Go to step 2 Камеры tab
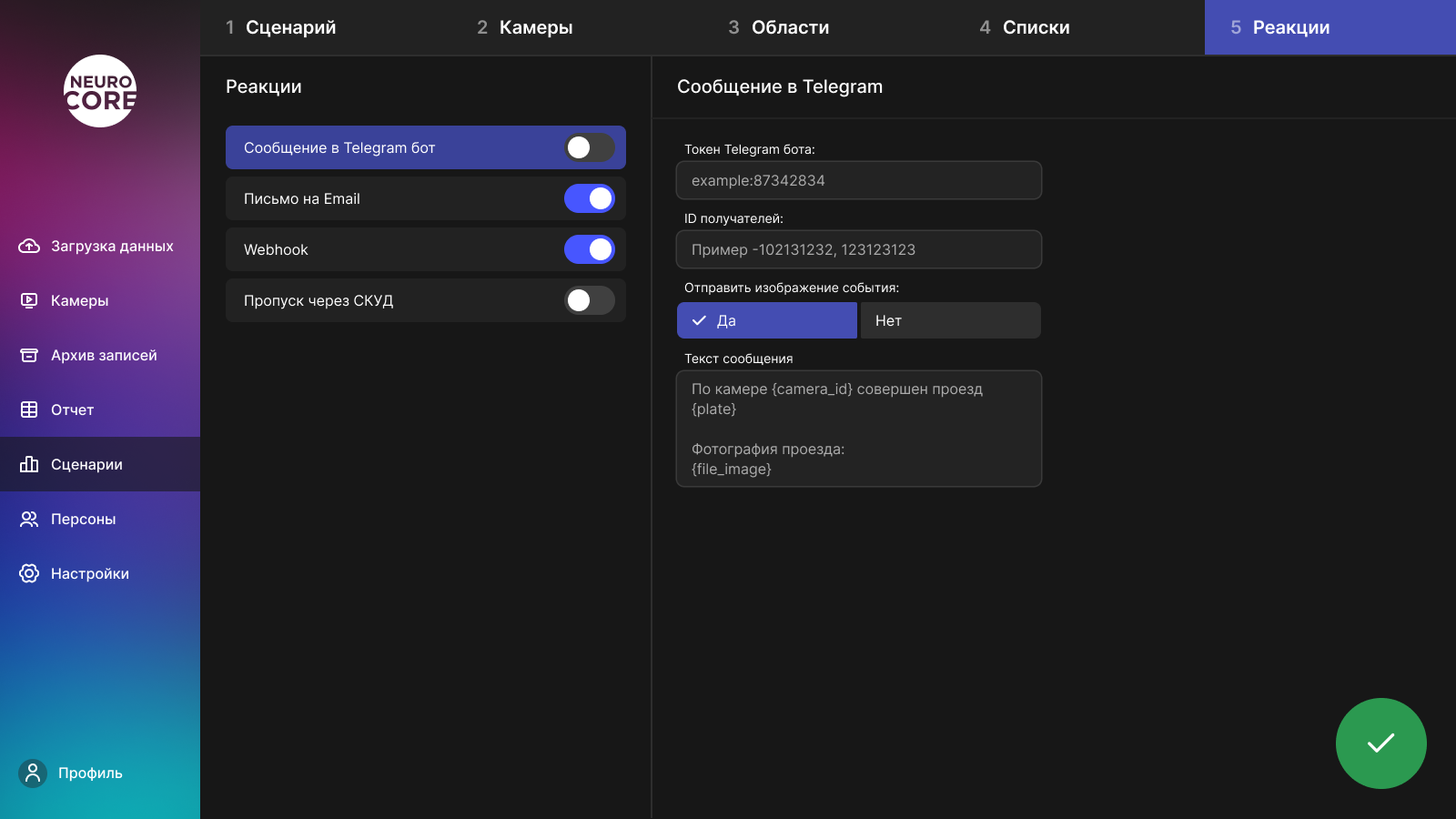 pyautogui.click(x=525, y=27)
